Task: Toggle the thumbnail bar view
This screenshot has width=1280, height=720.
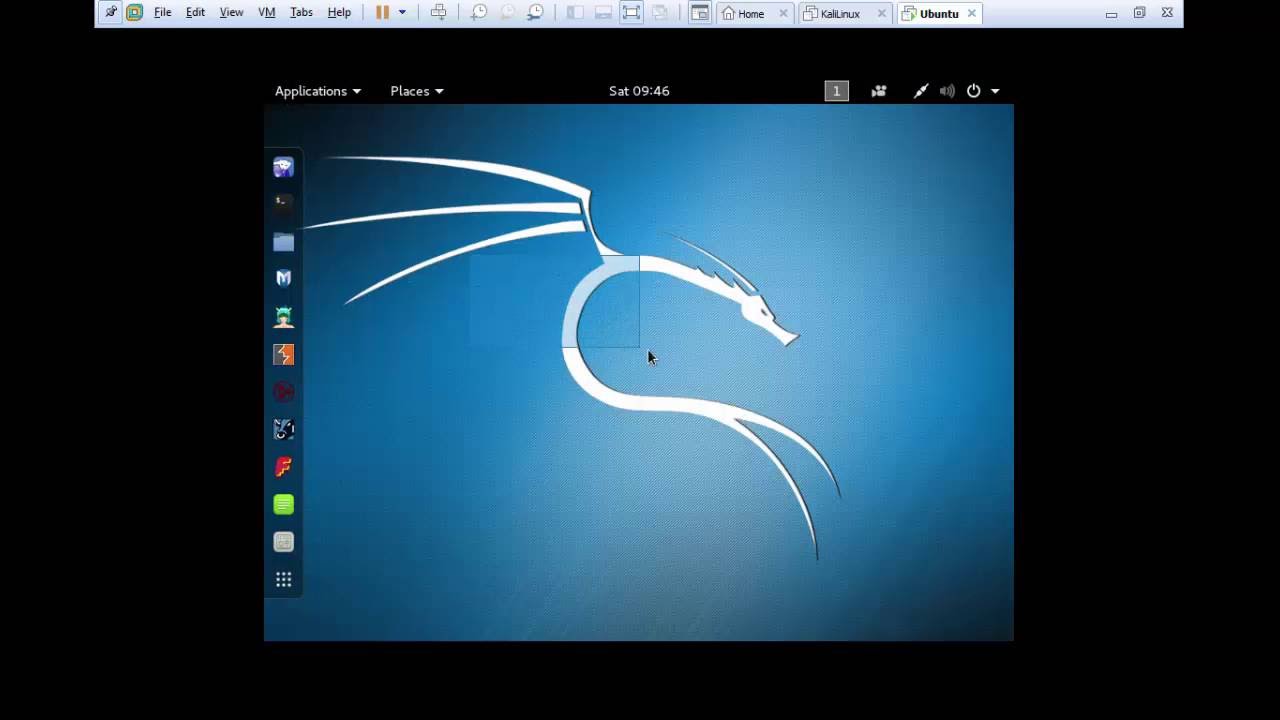Action: point(603,13)
